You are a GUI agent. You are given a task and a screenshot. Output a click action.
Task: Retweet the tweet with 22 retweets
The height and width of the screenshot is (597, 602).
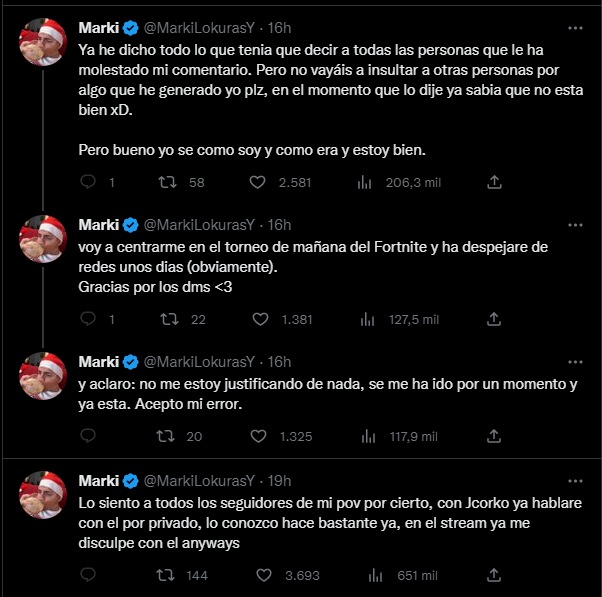coord(171,319)
